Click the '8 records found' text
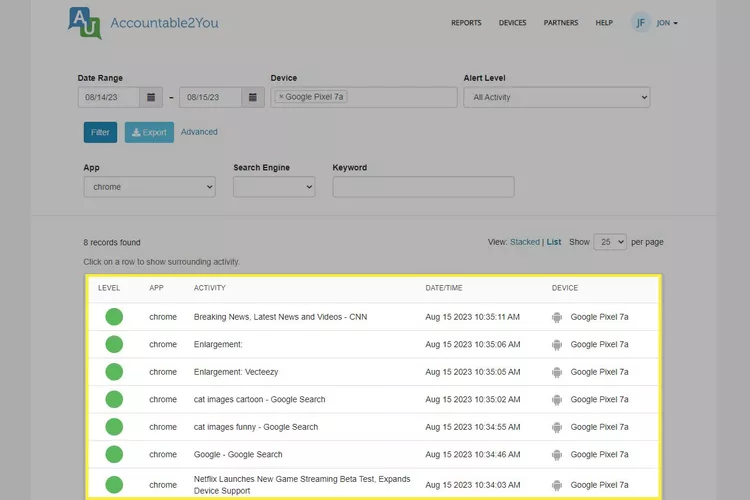 coord(112,243)
